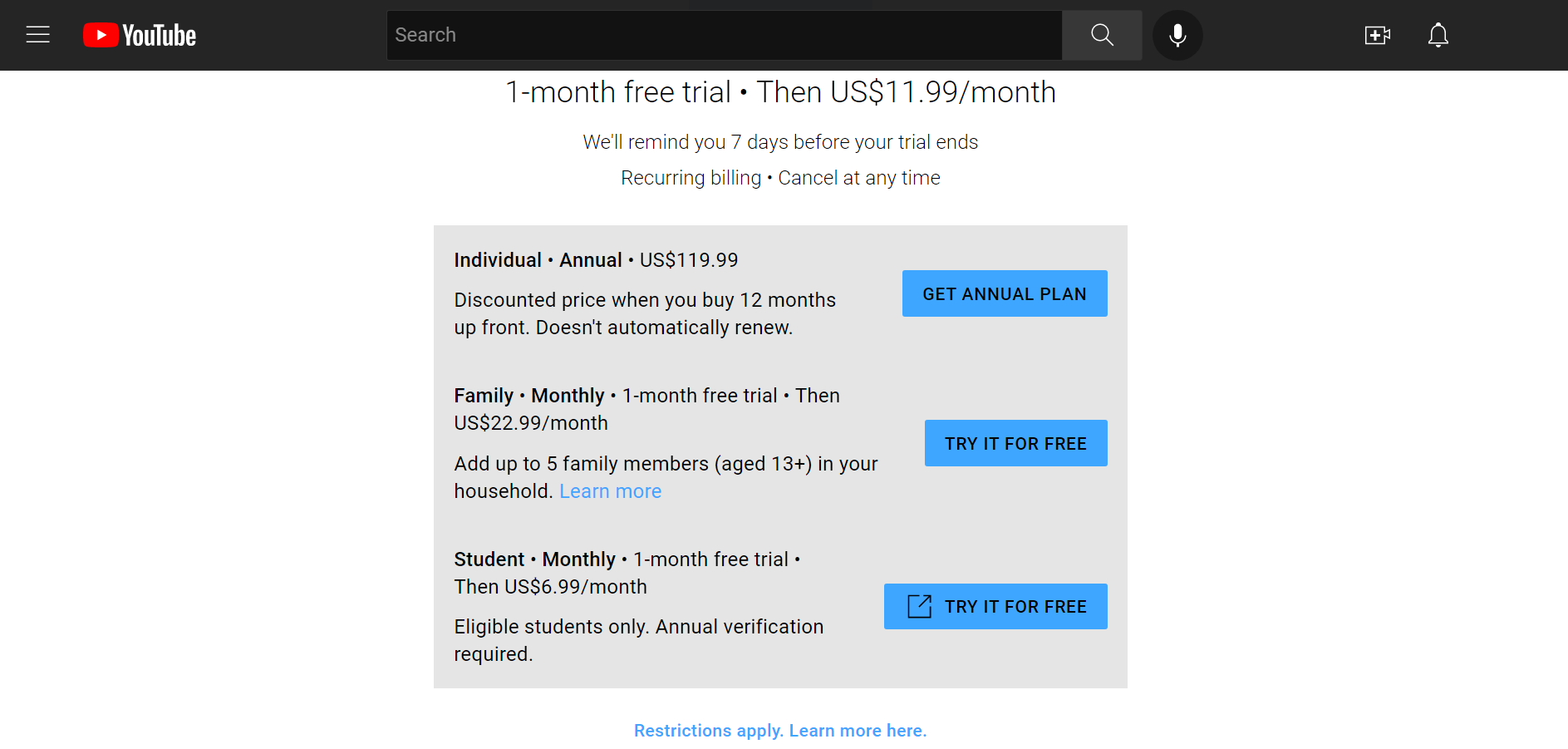Image resolution: width=1568 pixels, height=749 pixels.
Task: Activate voice search microphone
Action: coord(1177,35)
